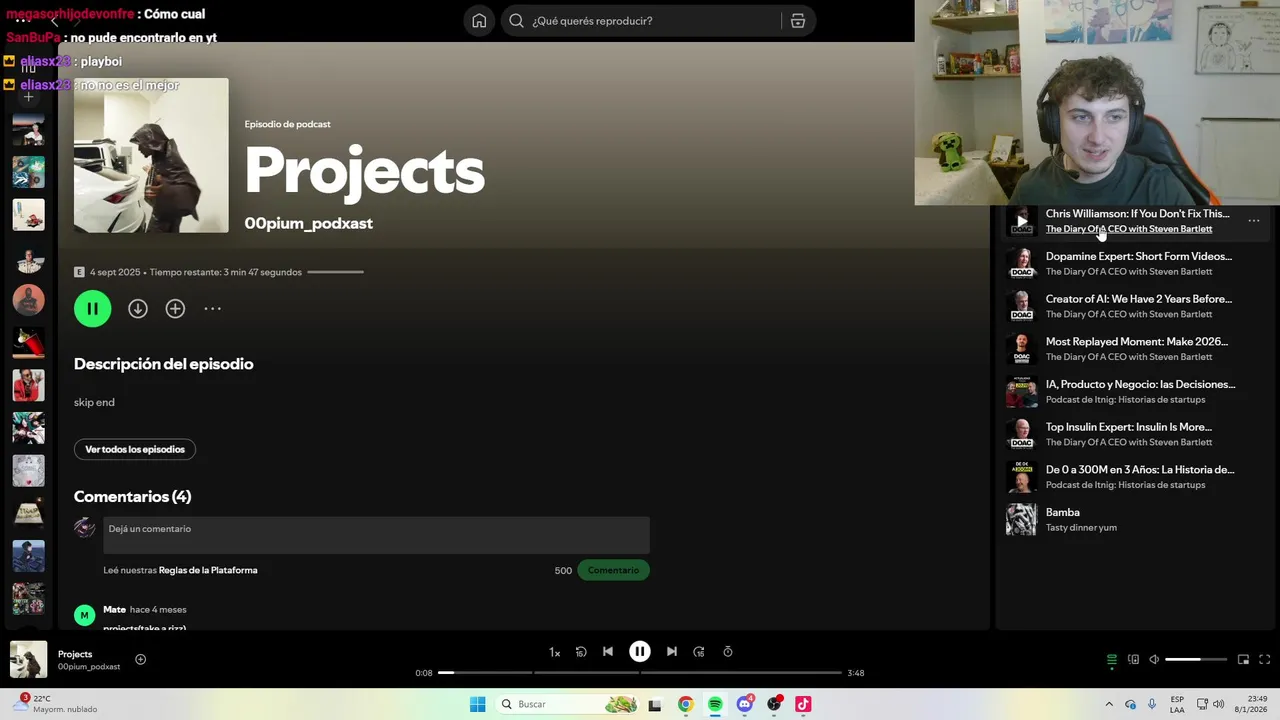Viewport: 1280px width, 720px height.
Task: Select 'Top Insulin Expert: Insulin Is More...' item
Action: [x=1137, y=434]
